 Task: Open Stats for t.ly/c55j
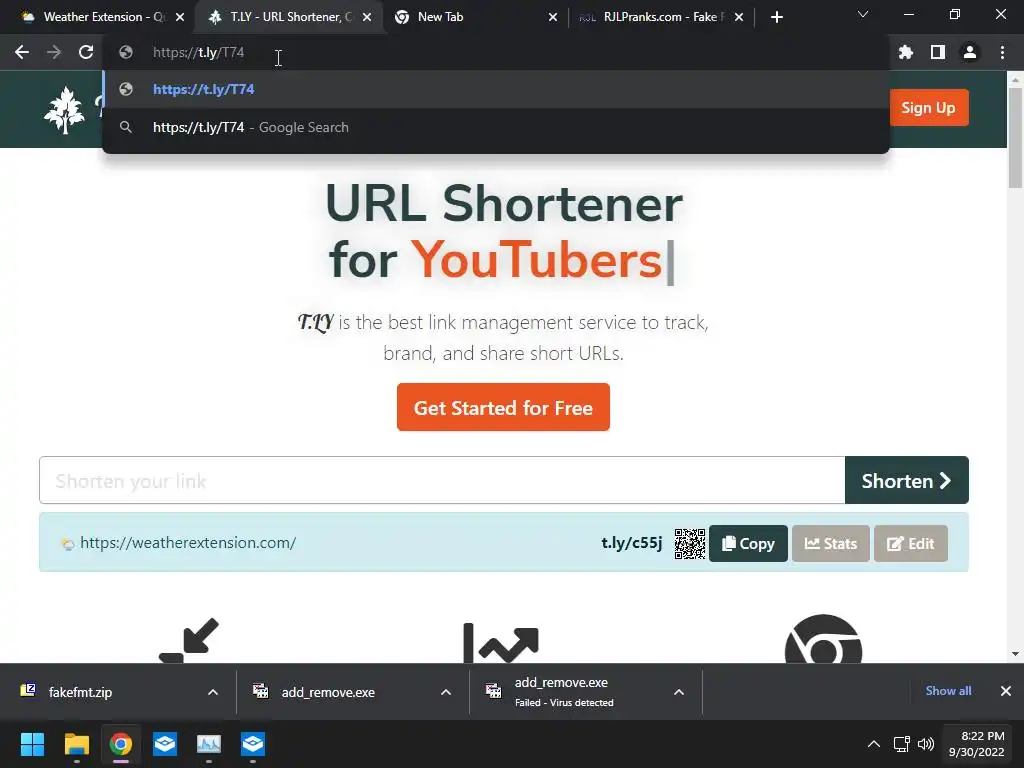tap(831, 543)
